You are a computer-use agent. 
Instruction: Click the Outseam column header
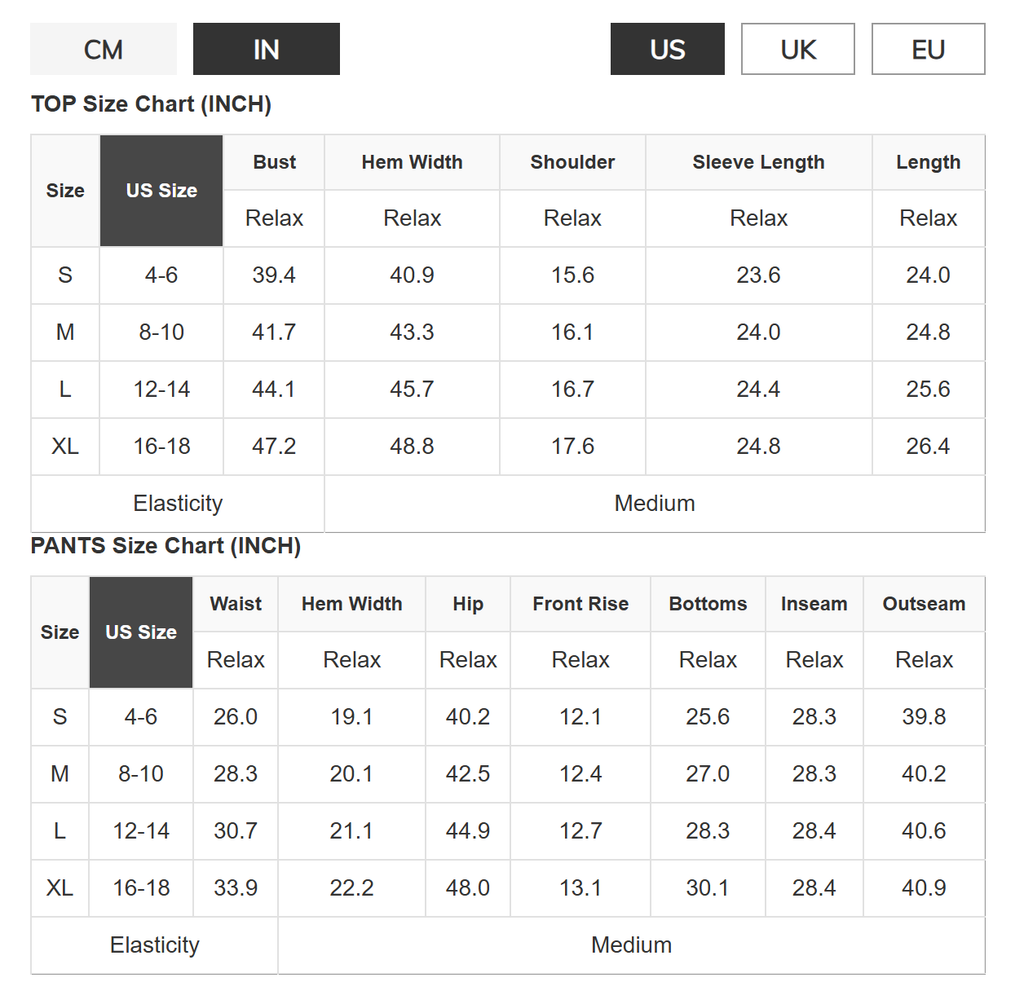point(924,604)
